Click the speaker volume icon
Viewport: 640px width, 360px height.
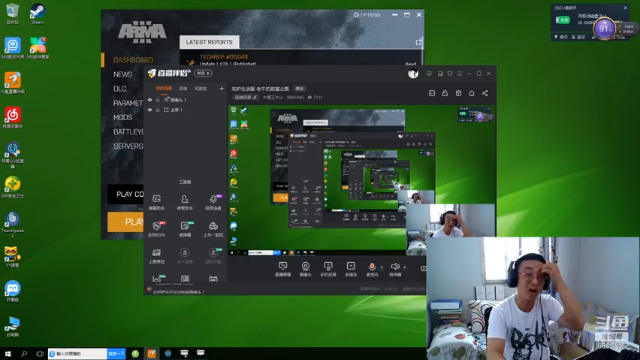pyautogui.click(x=395, y=267)
